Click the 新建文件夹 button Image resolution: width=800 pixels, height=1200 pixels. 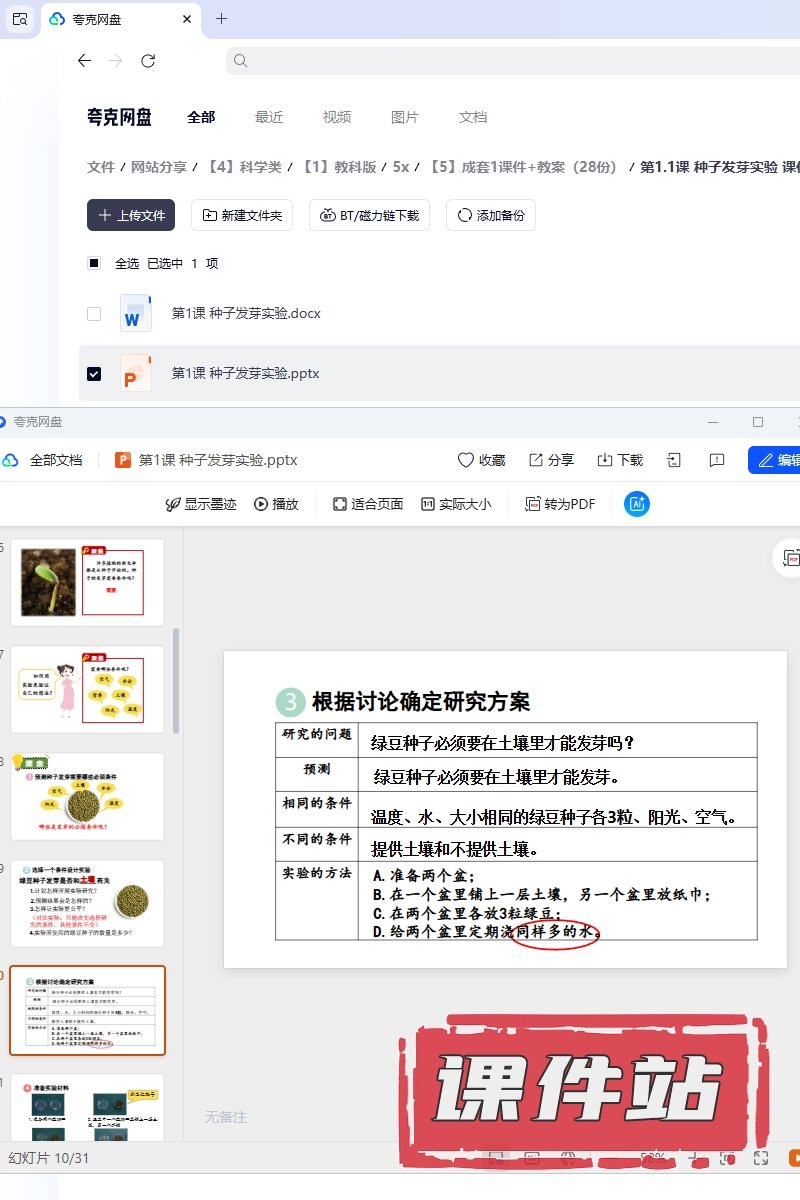[242, 215]
